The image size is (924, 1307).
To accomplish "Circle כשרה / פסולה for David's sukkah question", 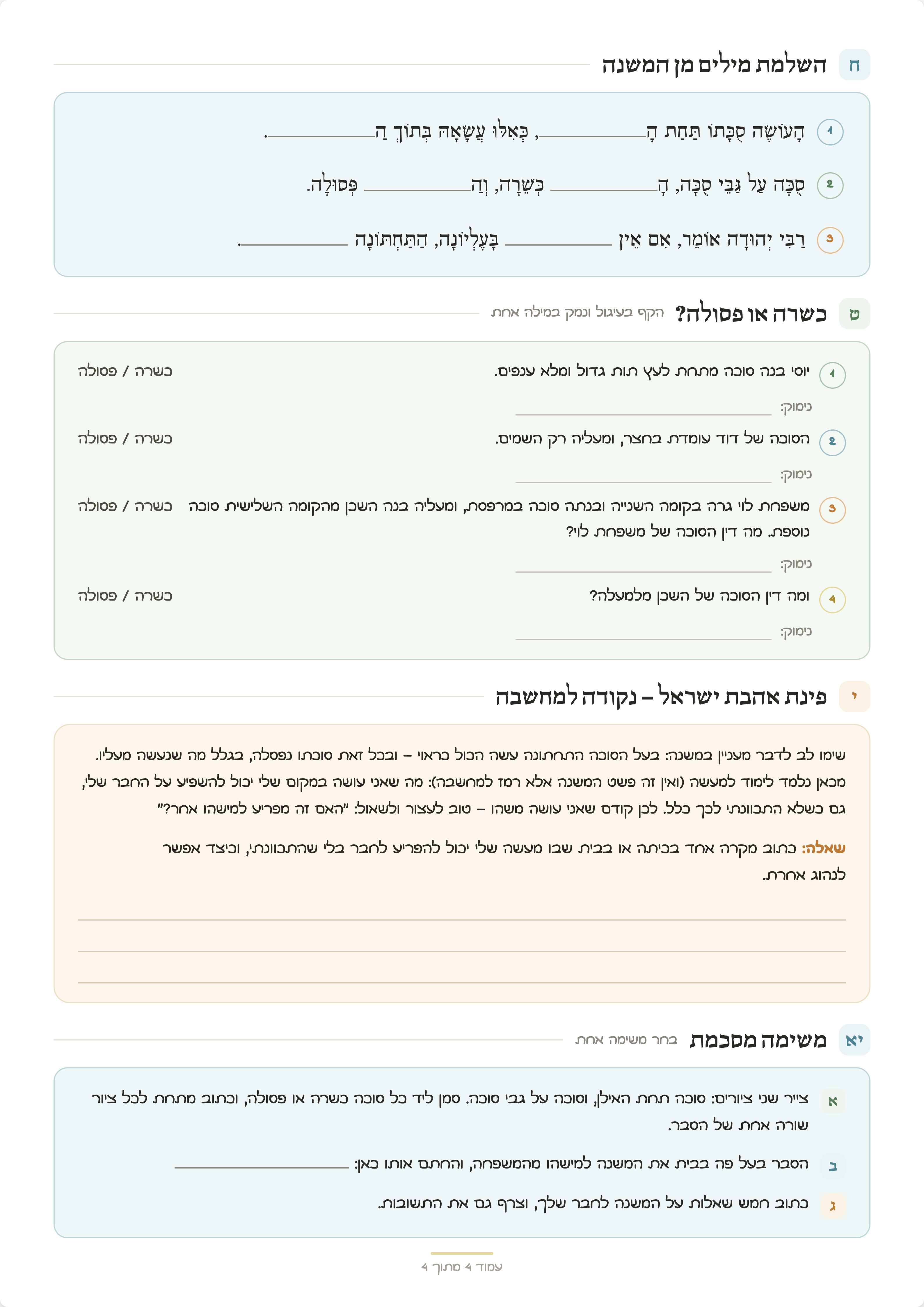I will tap(125, 438).
